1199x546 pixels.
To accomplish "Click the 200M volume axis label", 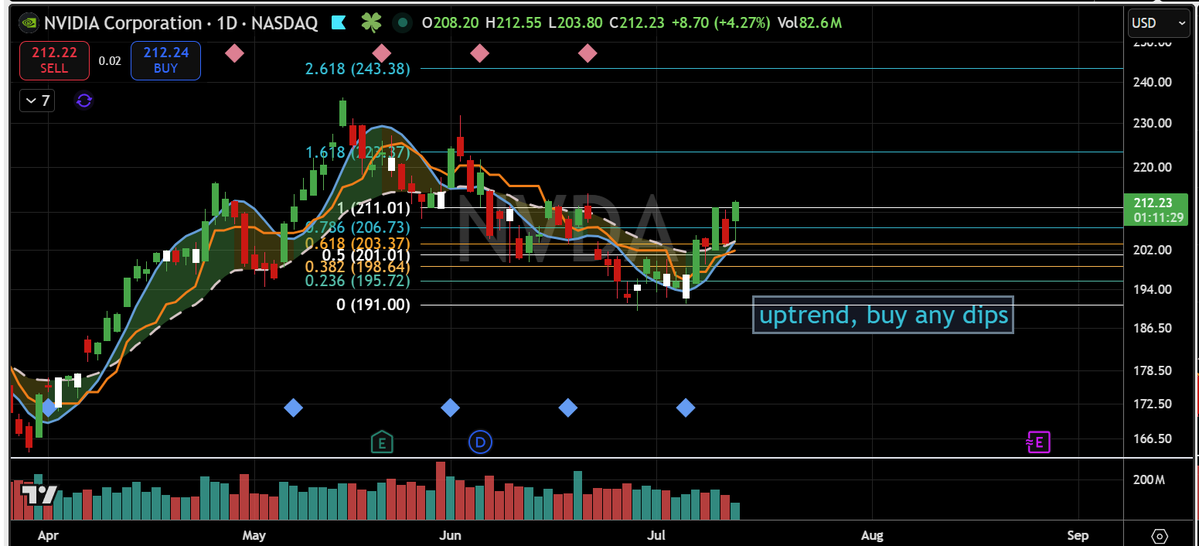I will [x=1149, y=480].
